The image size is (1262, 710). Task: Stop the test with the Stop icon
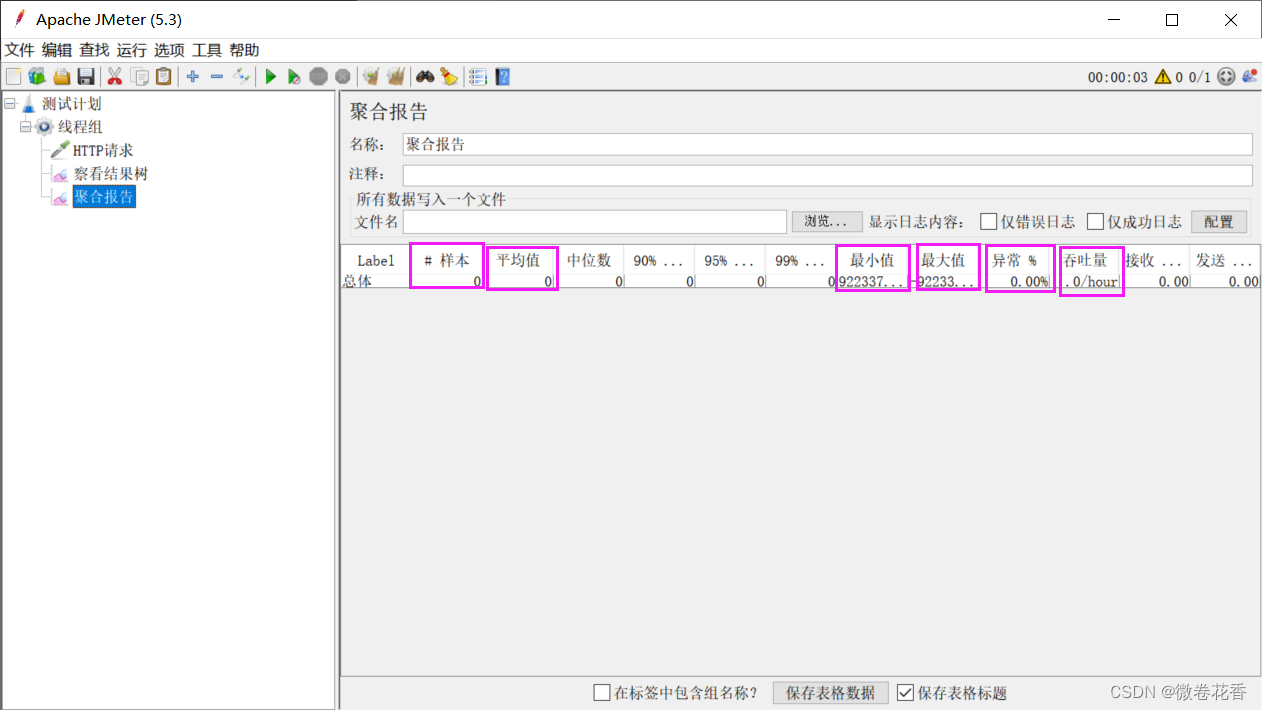point(319,76)
